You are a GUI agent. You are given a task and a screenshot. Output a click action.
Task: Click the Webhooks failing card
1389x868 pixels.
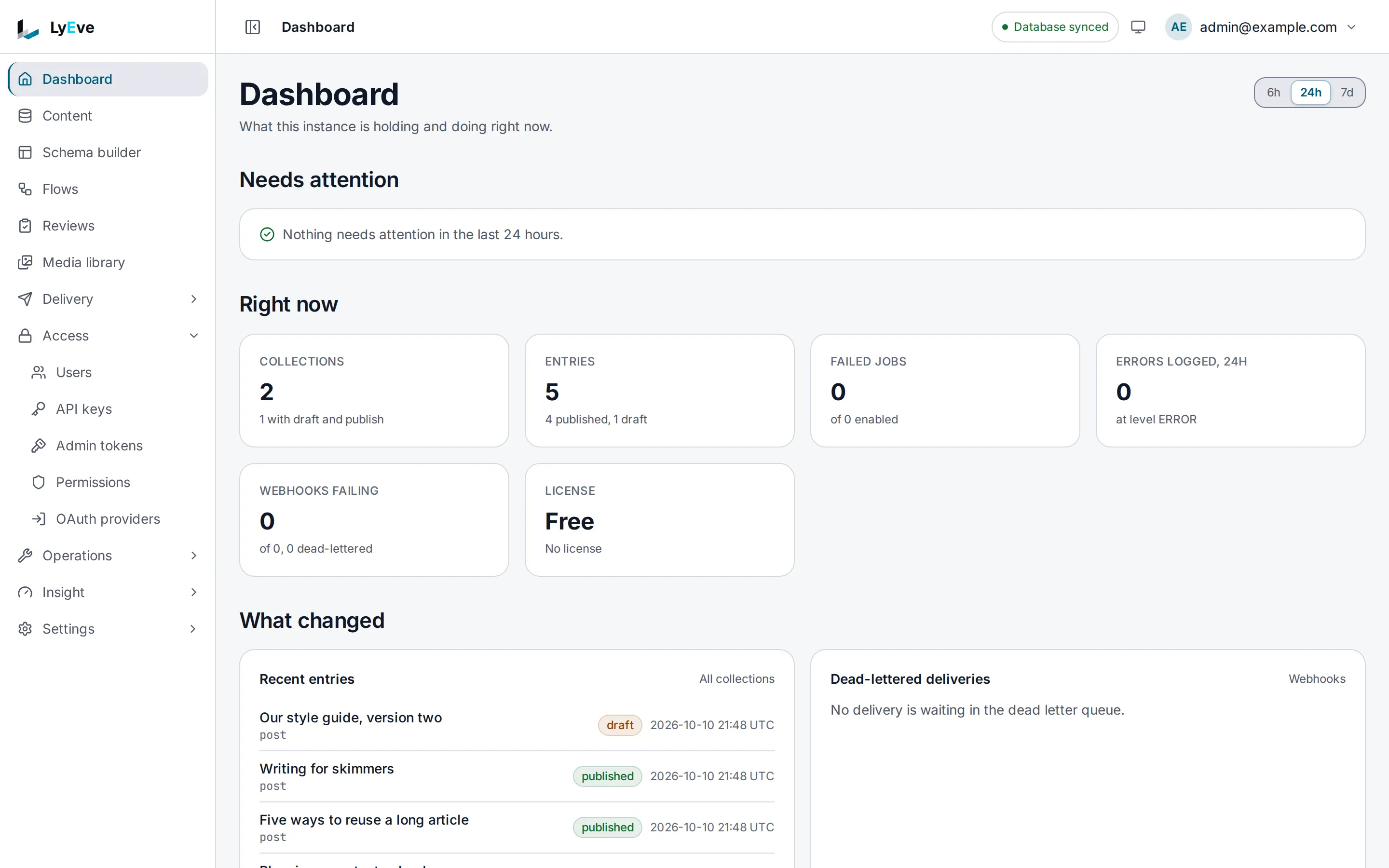[x=374, y=519]
